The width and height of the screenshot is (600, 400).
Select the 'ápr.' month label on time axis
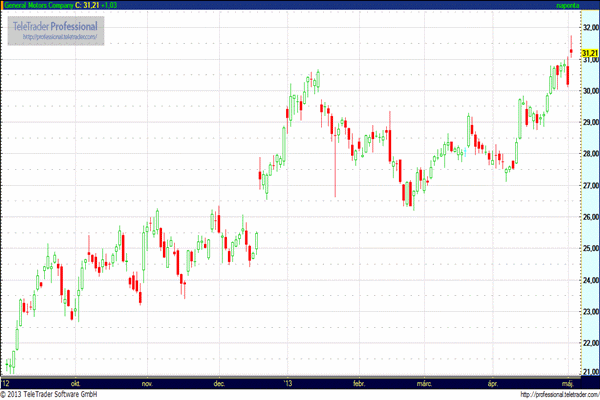492,382
